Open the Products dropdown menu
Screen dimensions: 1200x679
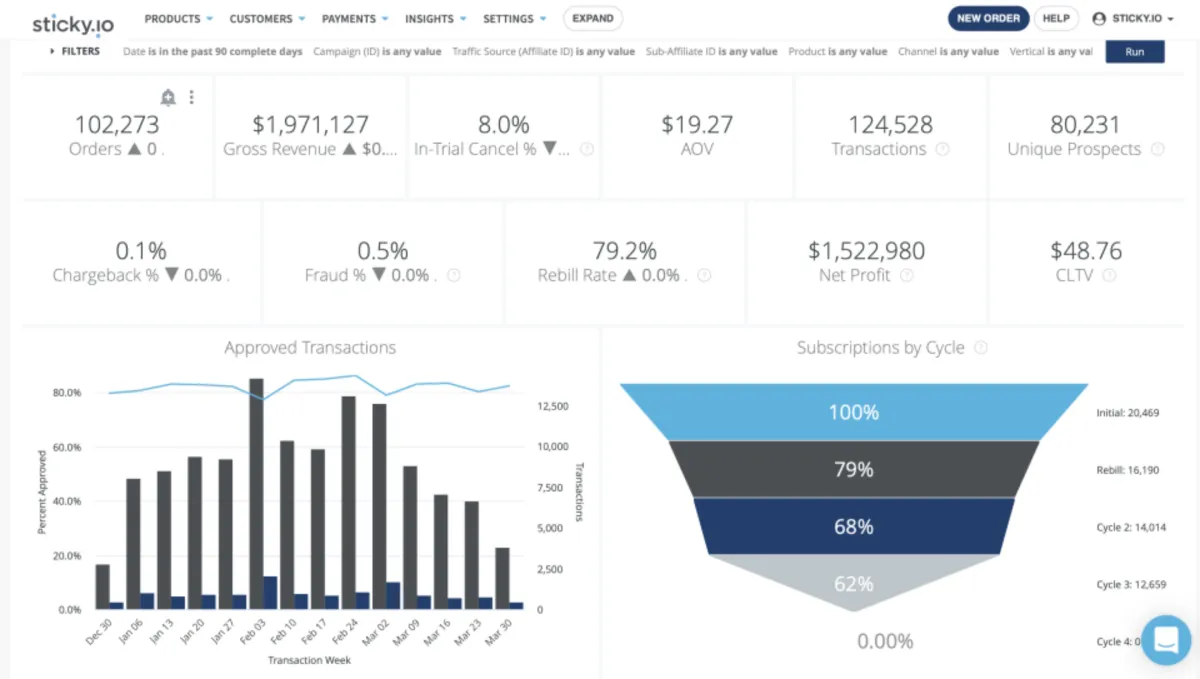click(178, 19)
